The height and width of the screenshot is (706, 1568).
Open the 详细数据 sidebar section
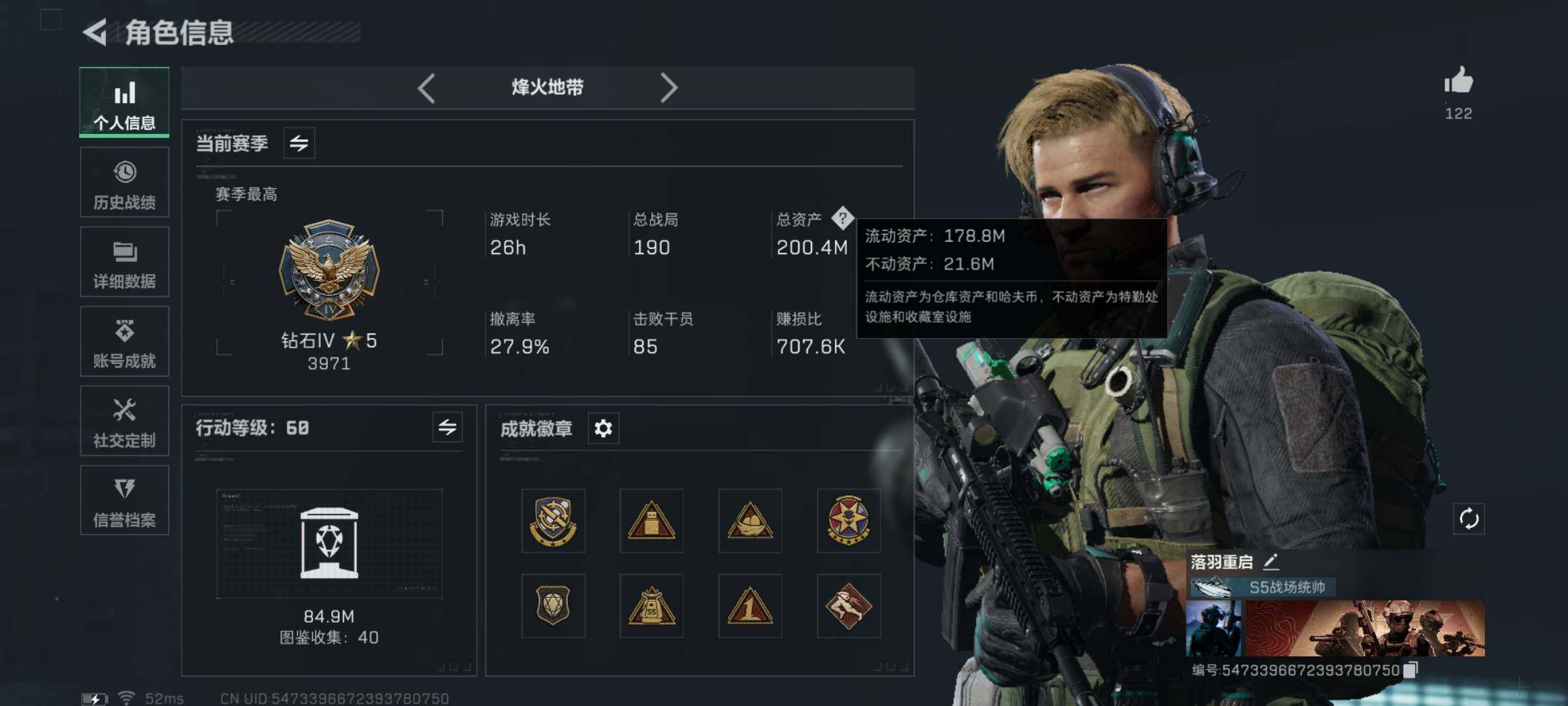point(124,262)
